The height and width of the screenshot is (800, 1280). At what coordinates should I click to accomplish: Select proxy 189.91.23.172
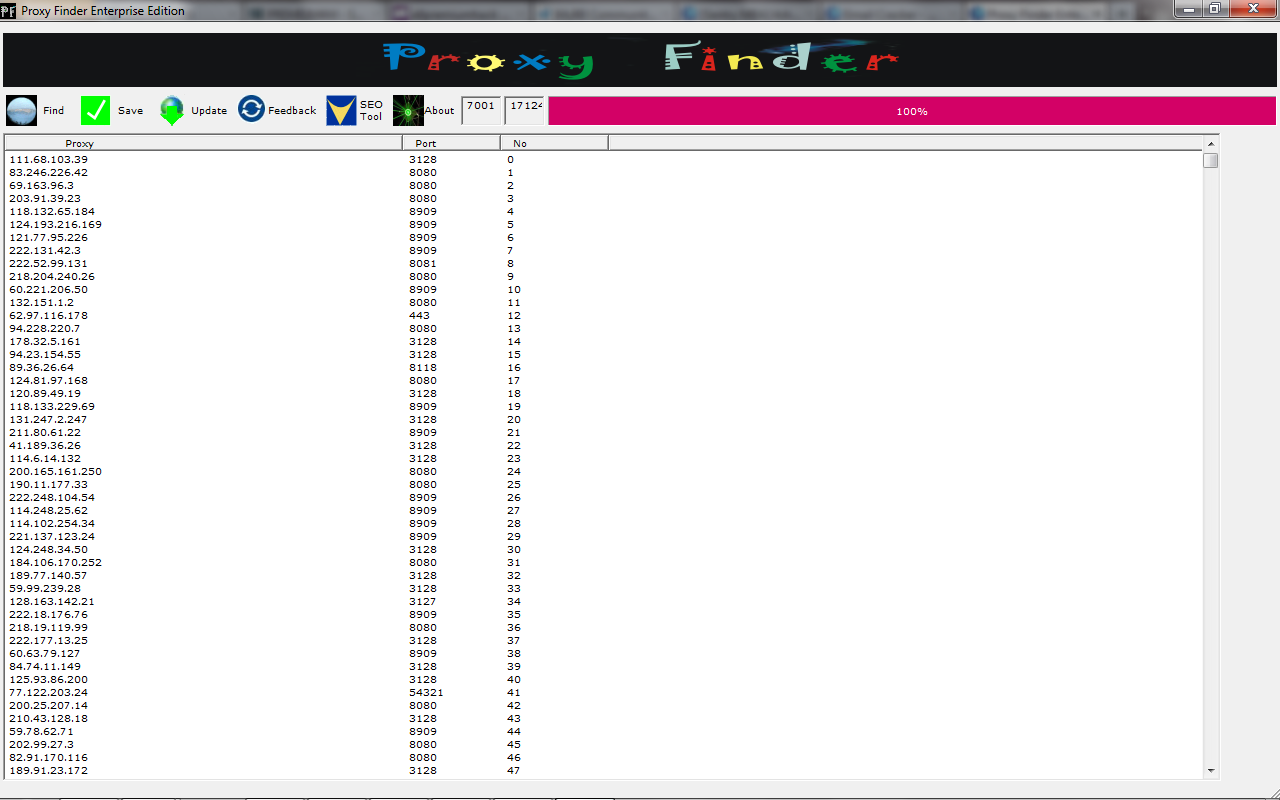[49, 770]
